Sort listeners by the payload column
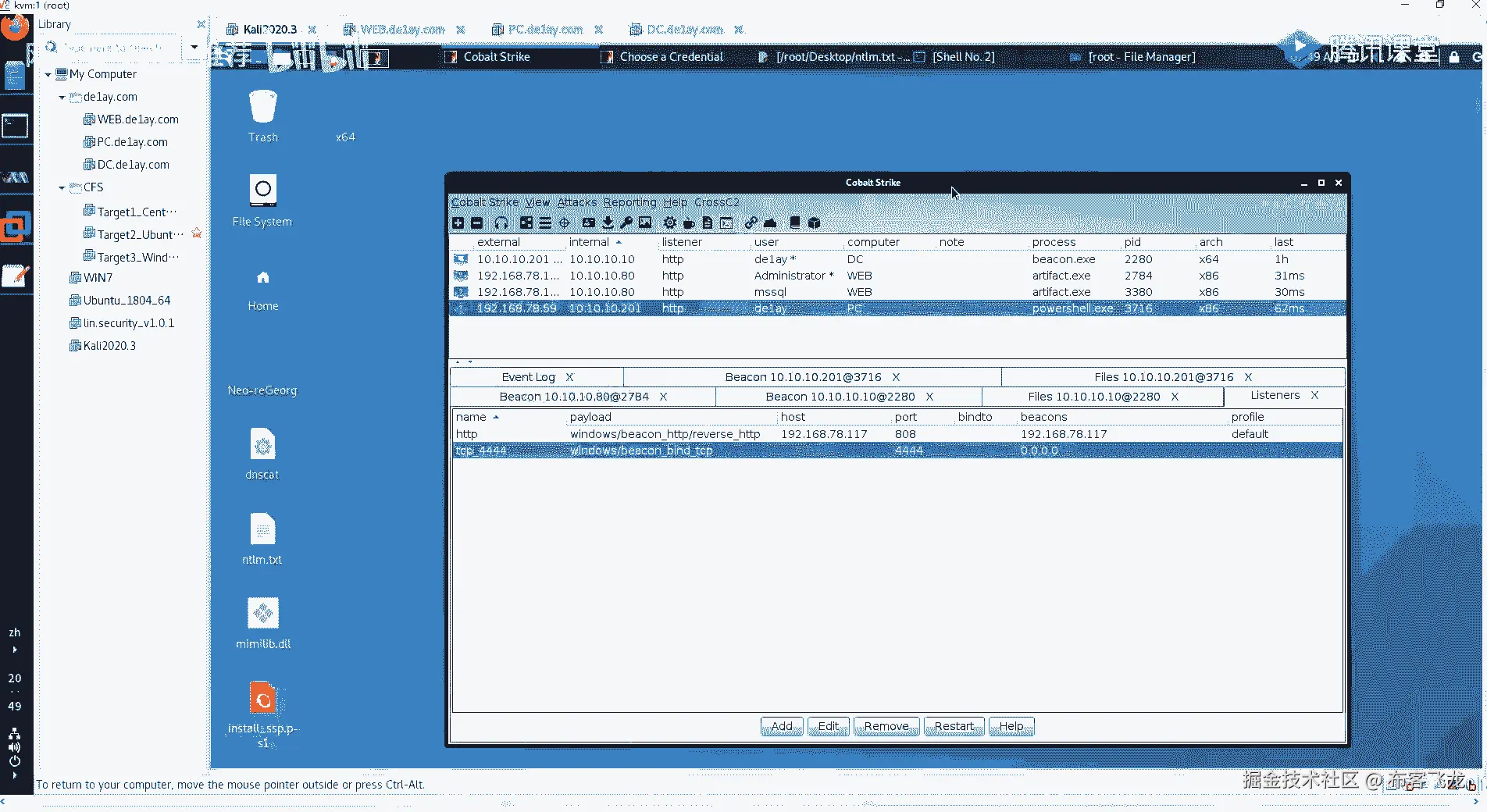This screenshot has height=812, width=1487. point(590,417)
